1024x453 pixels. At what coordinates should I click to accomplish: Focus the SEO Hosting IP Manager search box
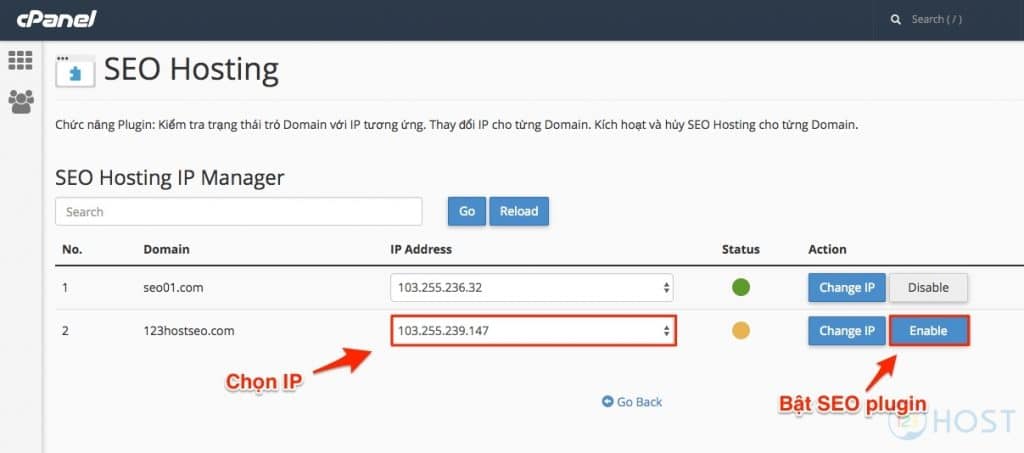tap(238, 212)
